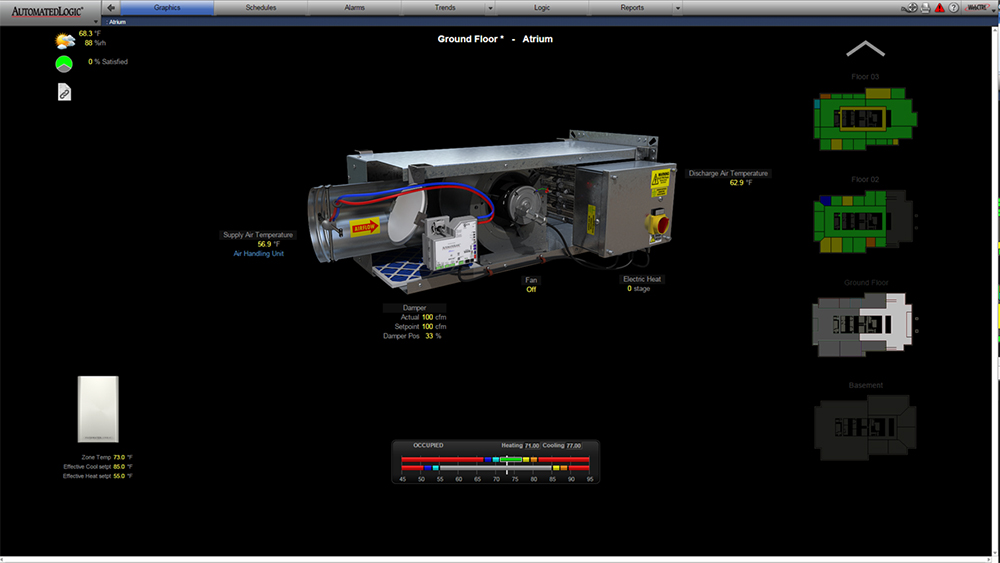
Task: Click the print icon in top toolbar
Action: point(926,7)
